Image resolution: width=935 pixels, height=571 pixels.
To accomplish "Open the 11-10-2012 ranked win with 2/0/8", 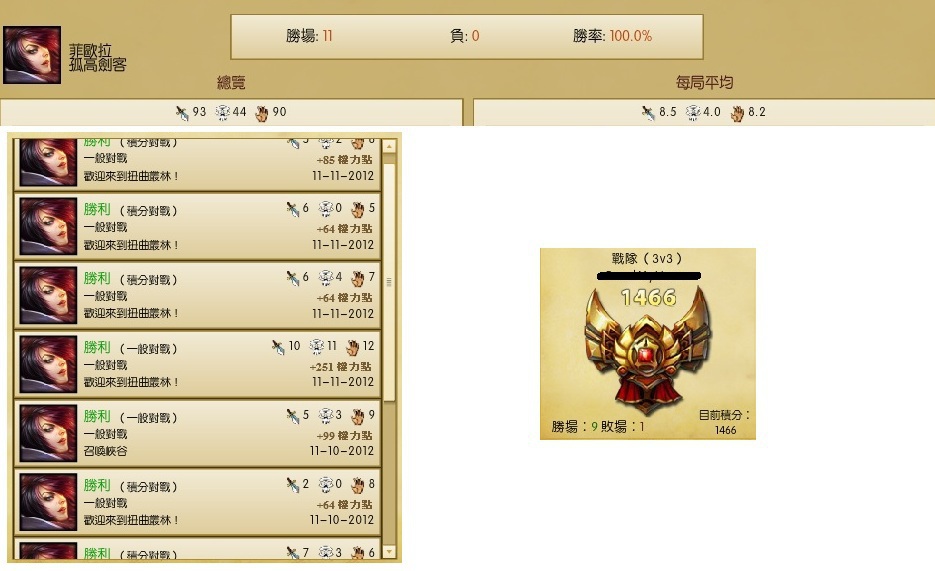I will tap(197, 502).
